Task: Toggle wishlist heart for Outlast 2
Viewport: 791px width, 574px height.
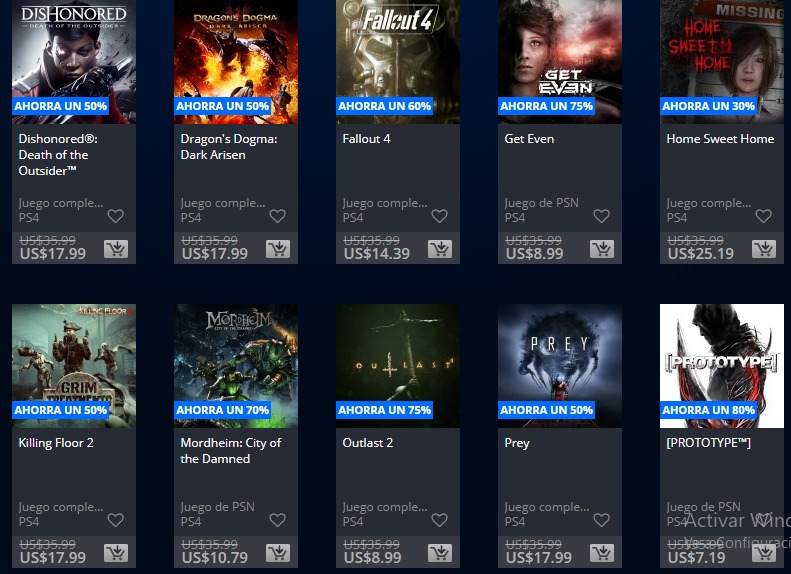Action: click(439, 520)
